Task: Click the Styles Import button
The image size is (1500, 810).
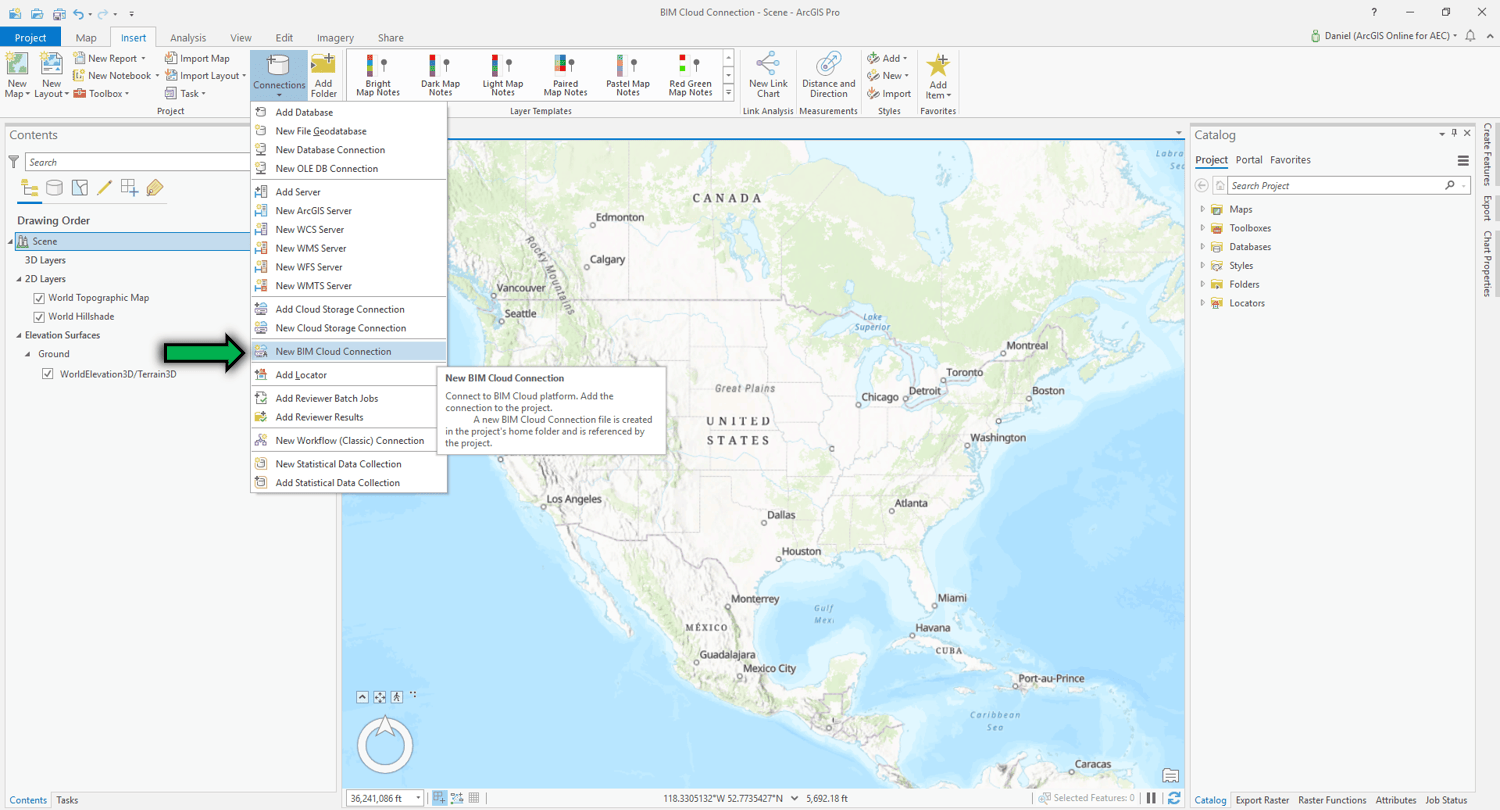Action: point(889,93)
